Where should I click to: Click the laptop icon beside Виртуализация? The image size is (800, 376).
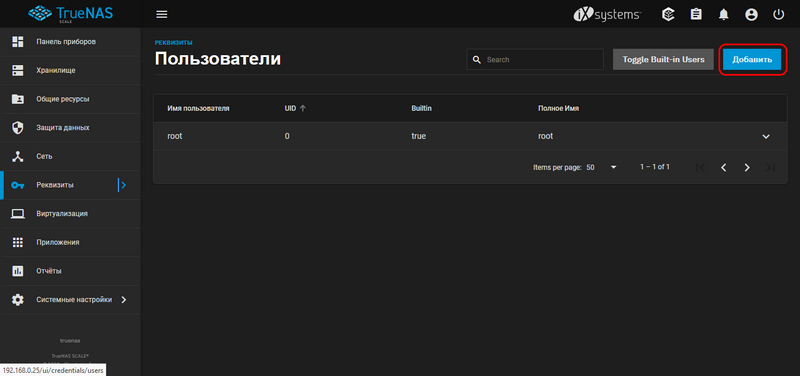18,214
